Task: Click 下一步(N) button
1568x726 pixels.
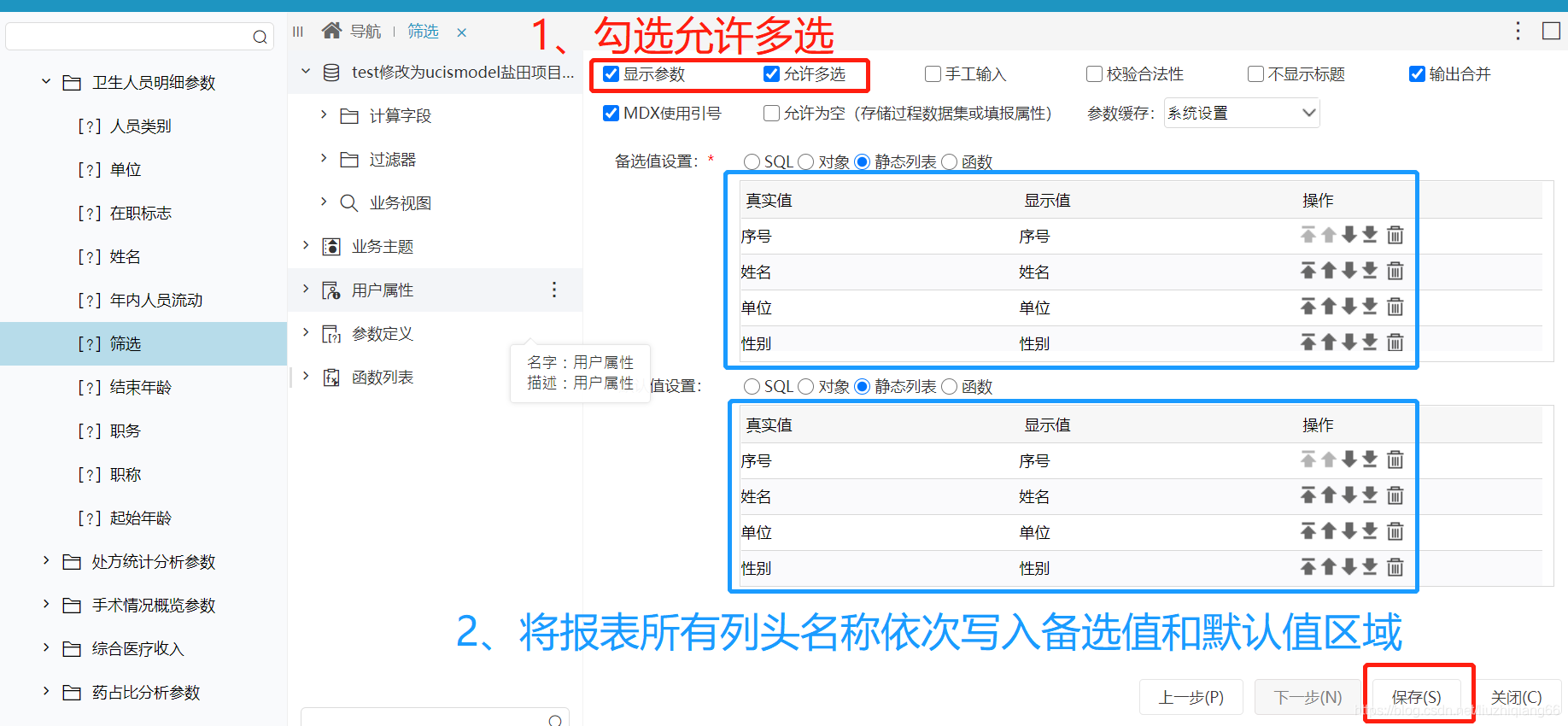Action: point(1308,697)
